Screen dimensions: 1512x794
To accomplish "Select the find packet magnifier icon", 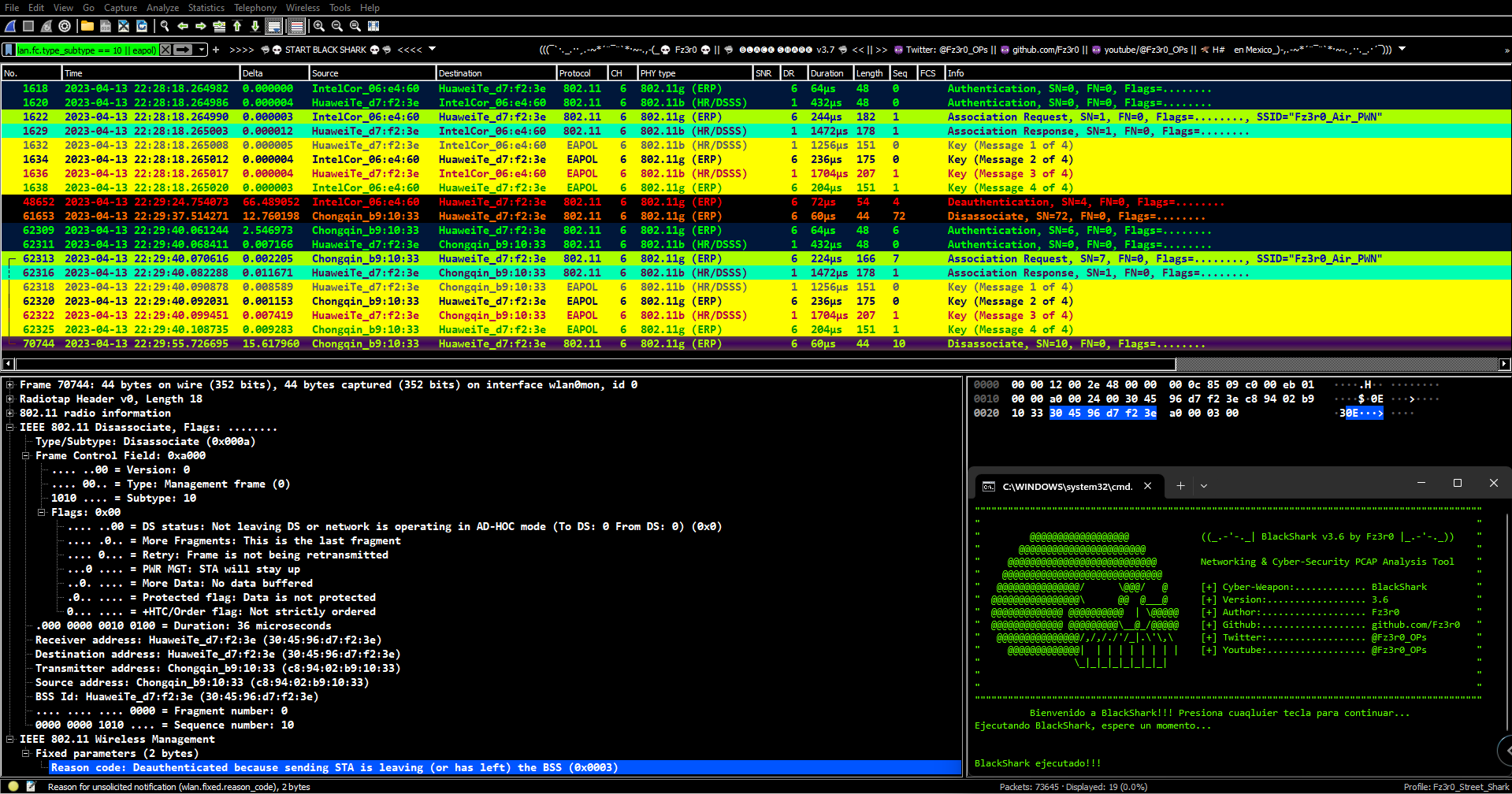I will click(x=164, y=26).
